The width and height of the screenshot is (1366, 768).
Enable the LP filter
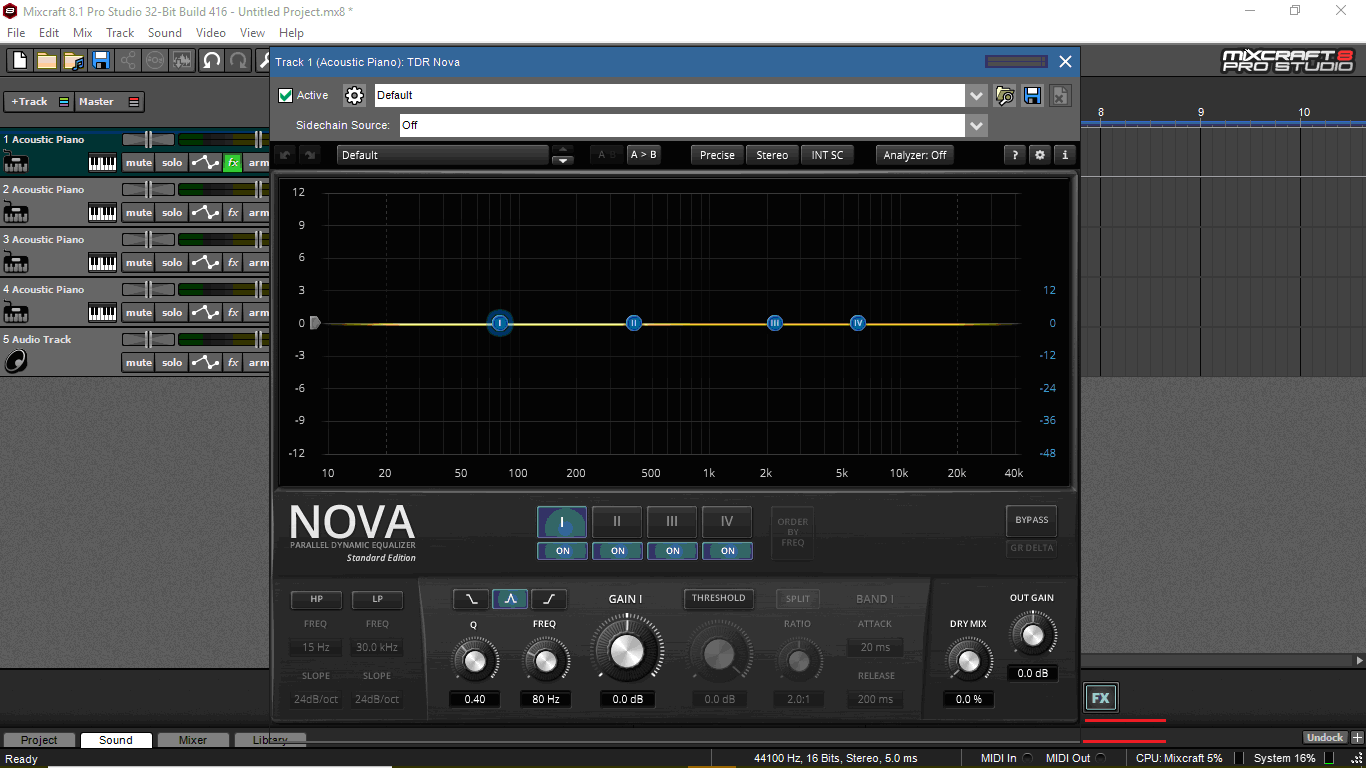377,600
